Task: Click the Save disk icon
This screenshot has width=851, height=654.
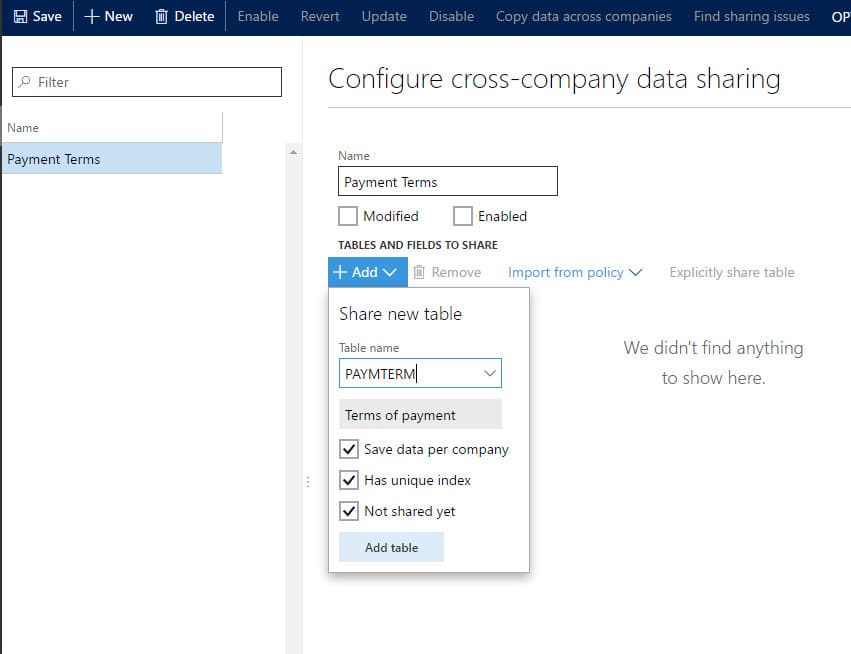Action: point(20,16)
